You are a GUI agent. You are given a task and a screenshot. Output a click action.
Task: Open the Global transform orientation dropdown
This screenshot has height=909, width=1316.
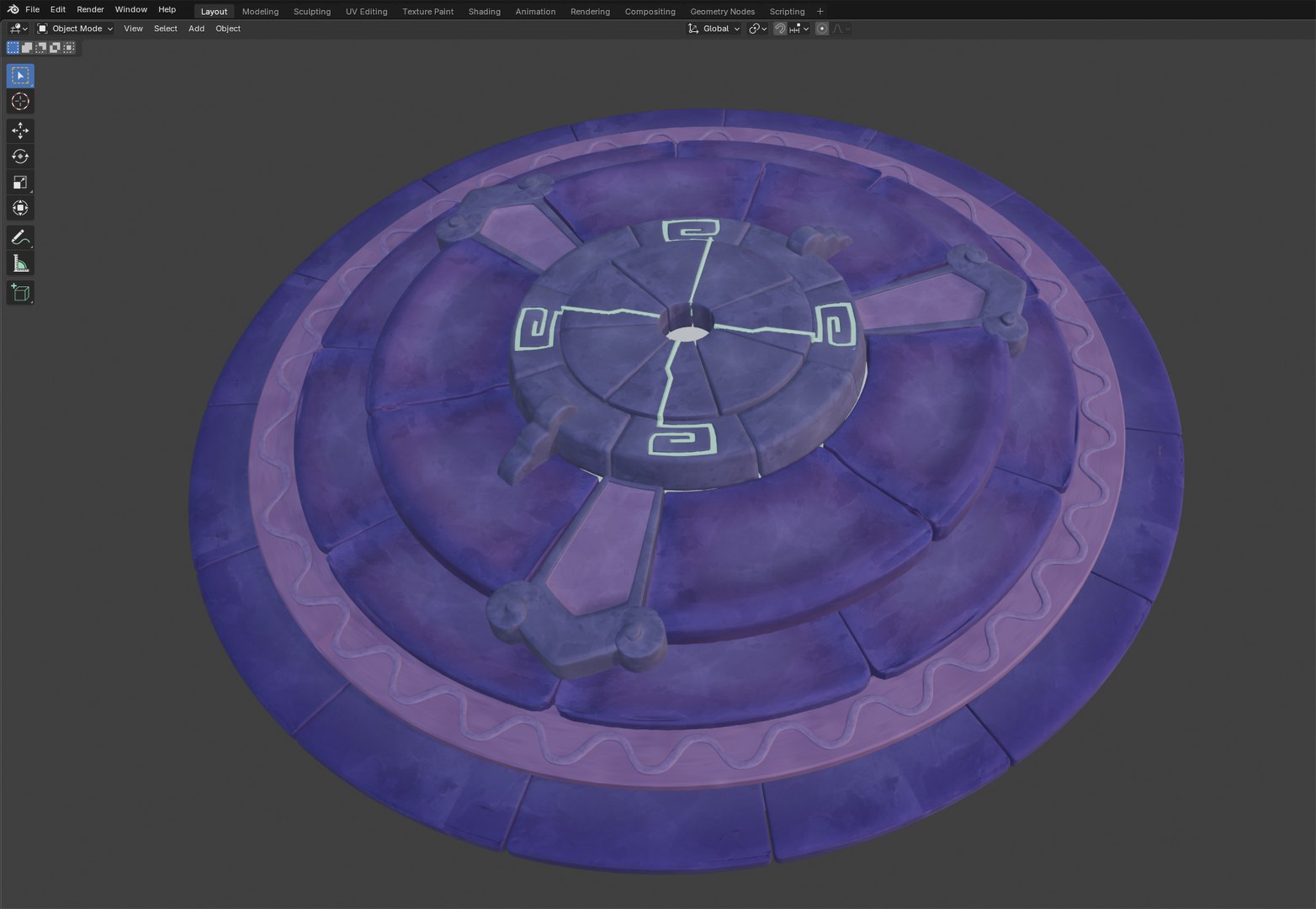tap(714, 29)
